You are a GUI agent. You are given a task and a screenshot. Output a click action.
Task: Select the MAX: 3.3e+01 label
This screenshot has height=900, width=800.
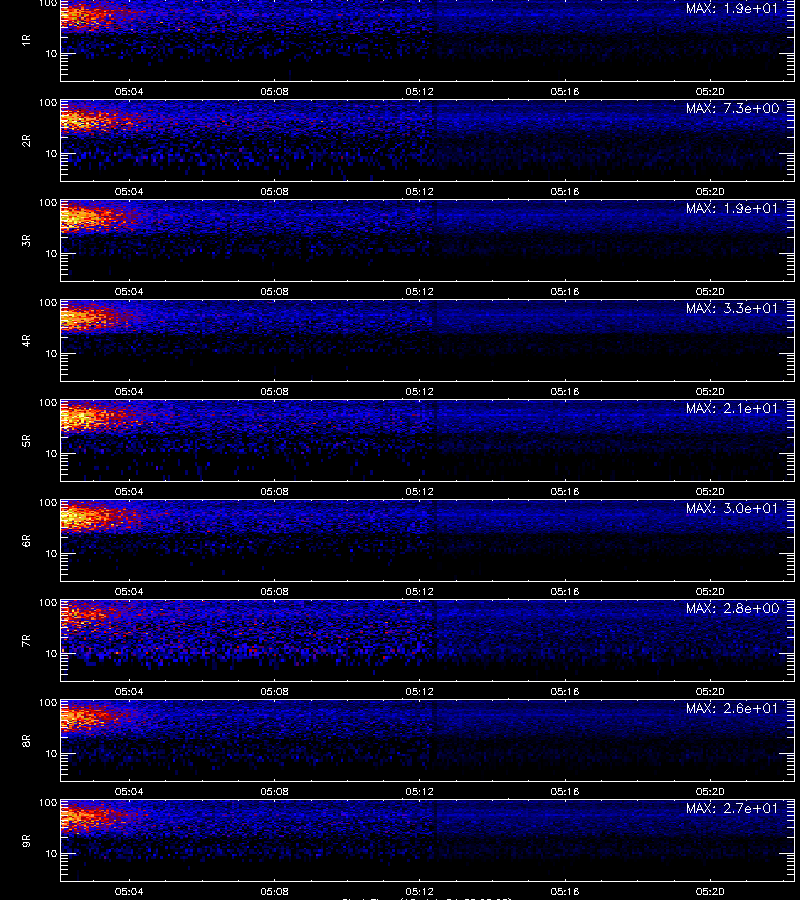pos(732,308)
